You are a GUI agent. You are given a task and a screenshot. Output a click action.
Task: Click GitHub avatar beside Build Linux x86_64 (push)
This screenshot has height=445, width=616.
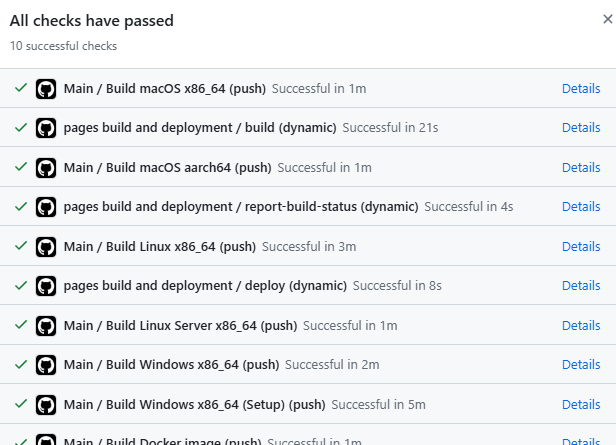[46, 247]
